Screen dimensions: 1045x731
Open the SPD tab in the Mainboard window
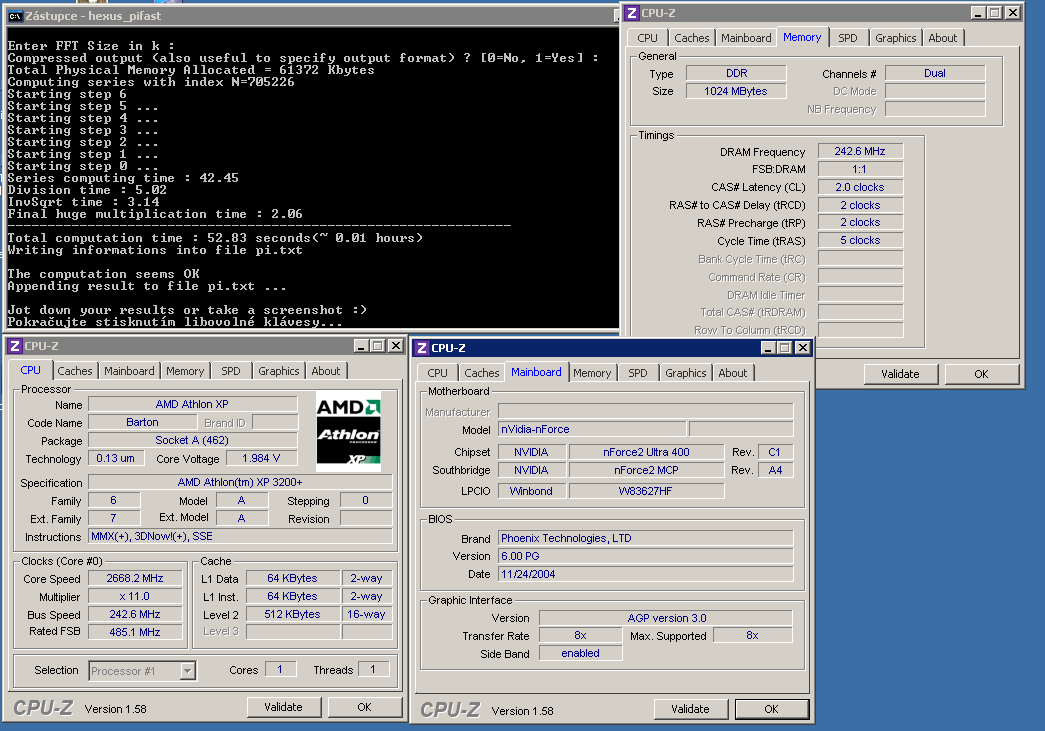(638, 373)
